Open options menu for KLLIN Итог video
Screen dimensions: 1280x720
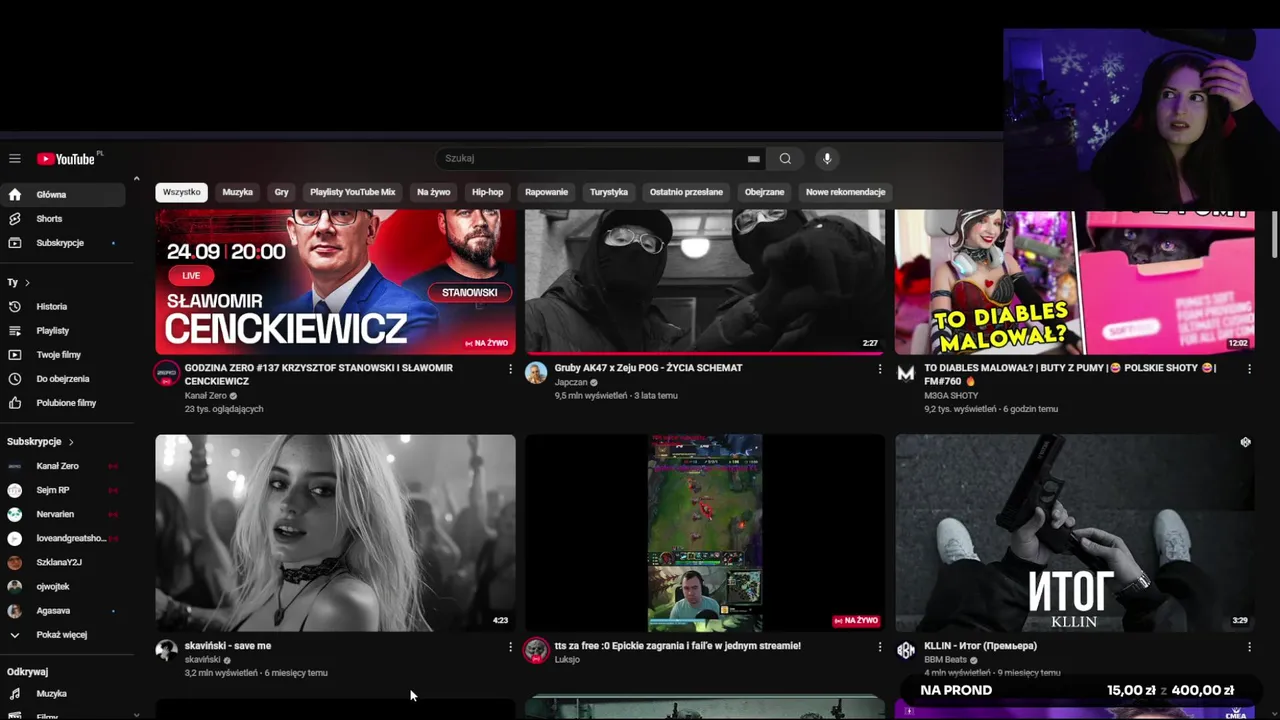[1249, 647]
